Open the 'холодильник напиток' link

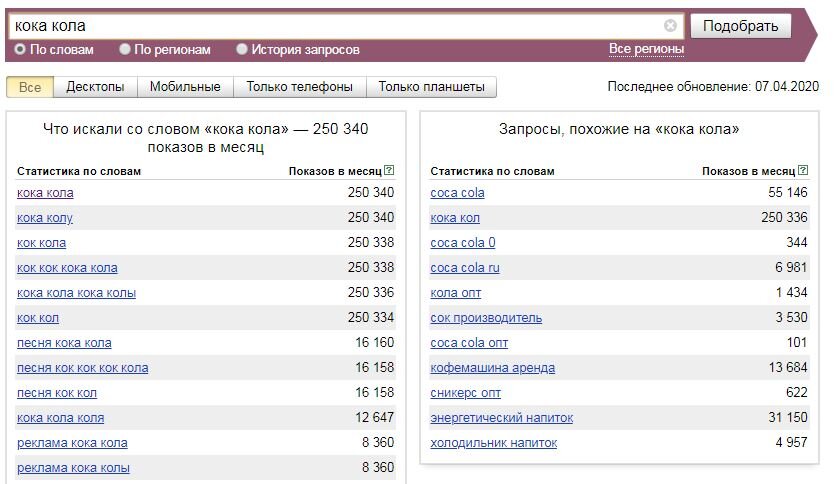click(x=494, y=443)
